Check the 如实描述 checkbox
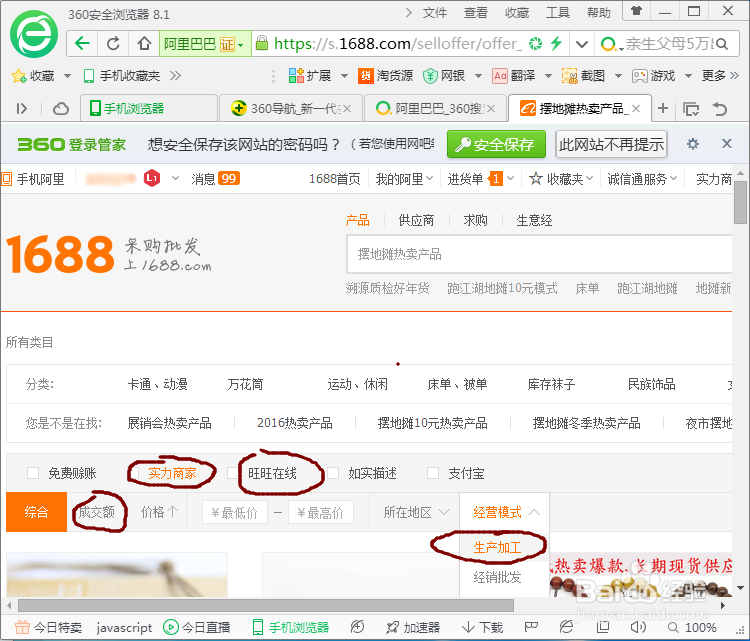This screenshot has height=641, width=750. click(x=333, y=473)
